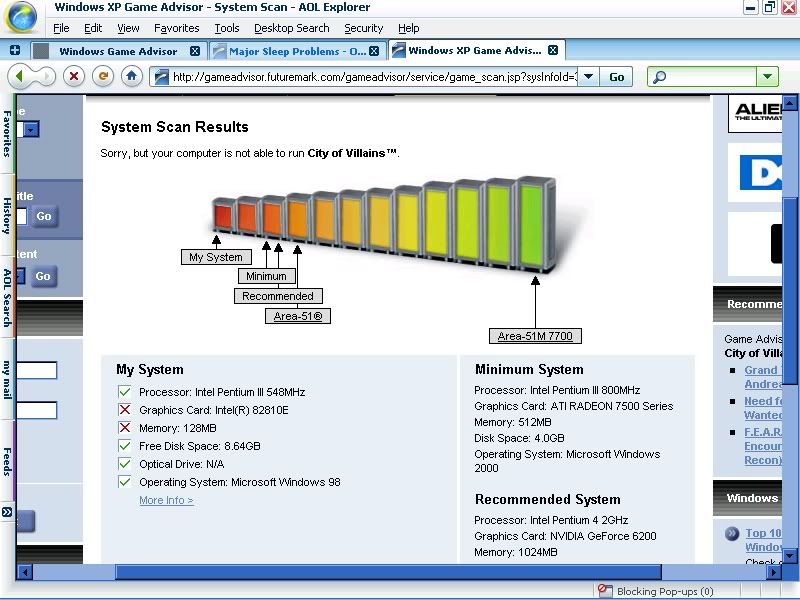Open the Help menu
The image size is (800, 600).
409,28
